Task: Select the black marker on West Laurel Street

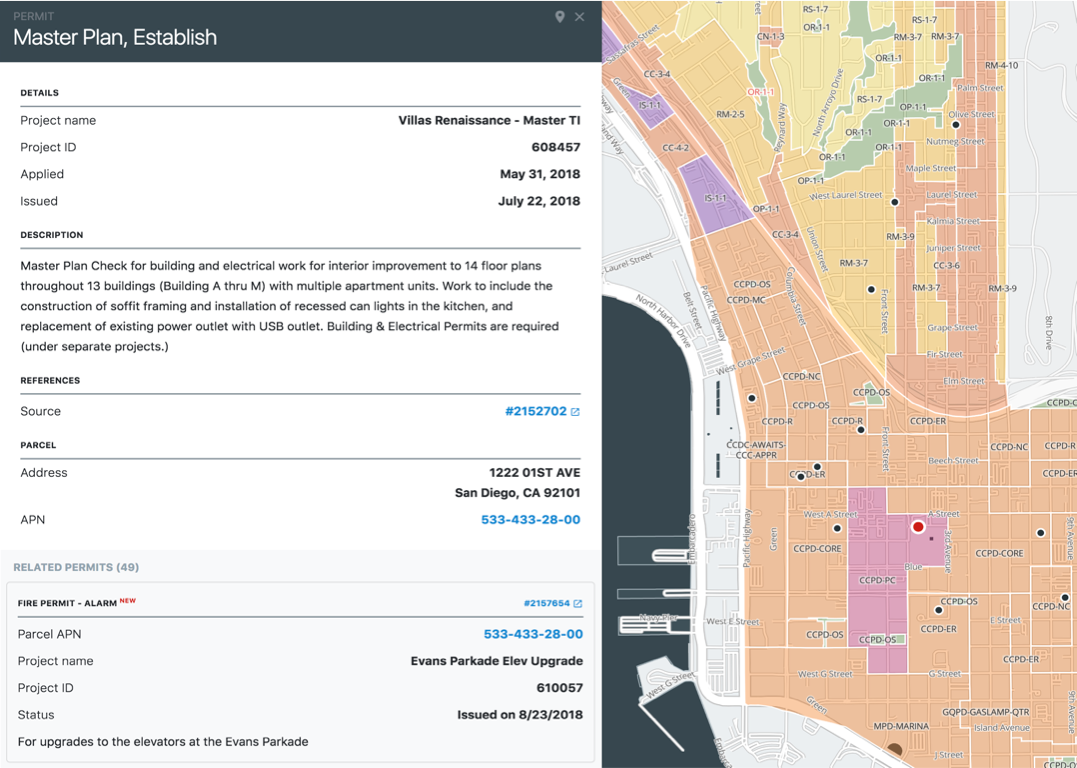Action: [895, 202]
